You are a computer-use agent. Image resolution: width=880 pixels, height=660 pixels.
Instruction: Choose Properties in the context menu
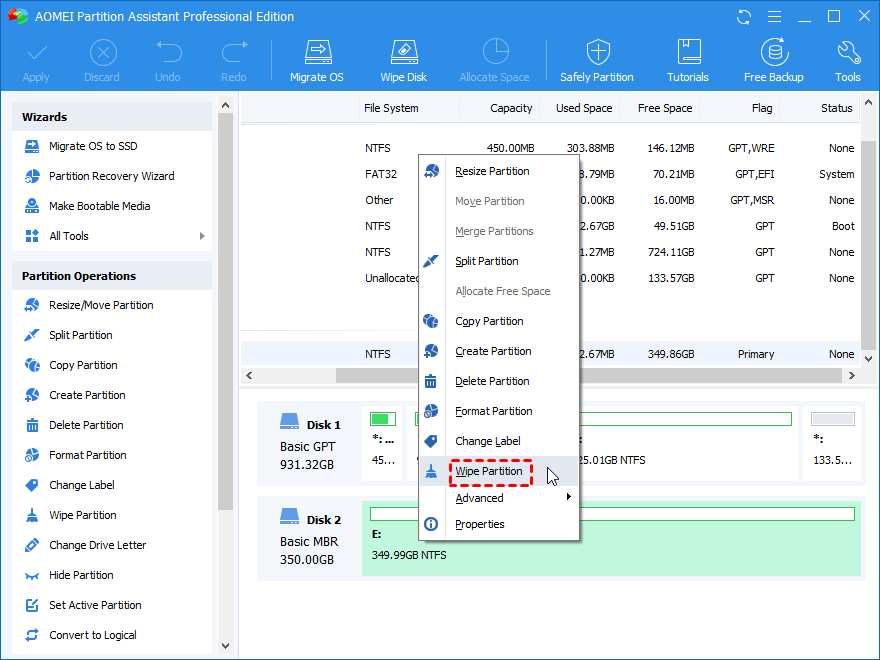(x=479, y=524)
